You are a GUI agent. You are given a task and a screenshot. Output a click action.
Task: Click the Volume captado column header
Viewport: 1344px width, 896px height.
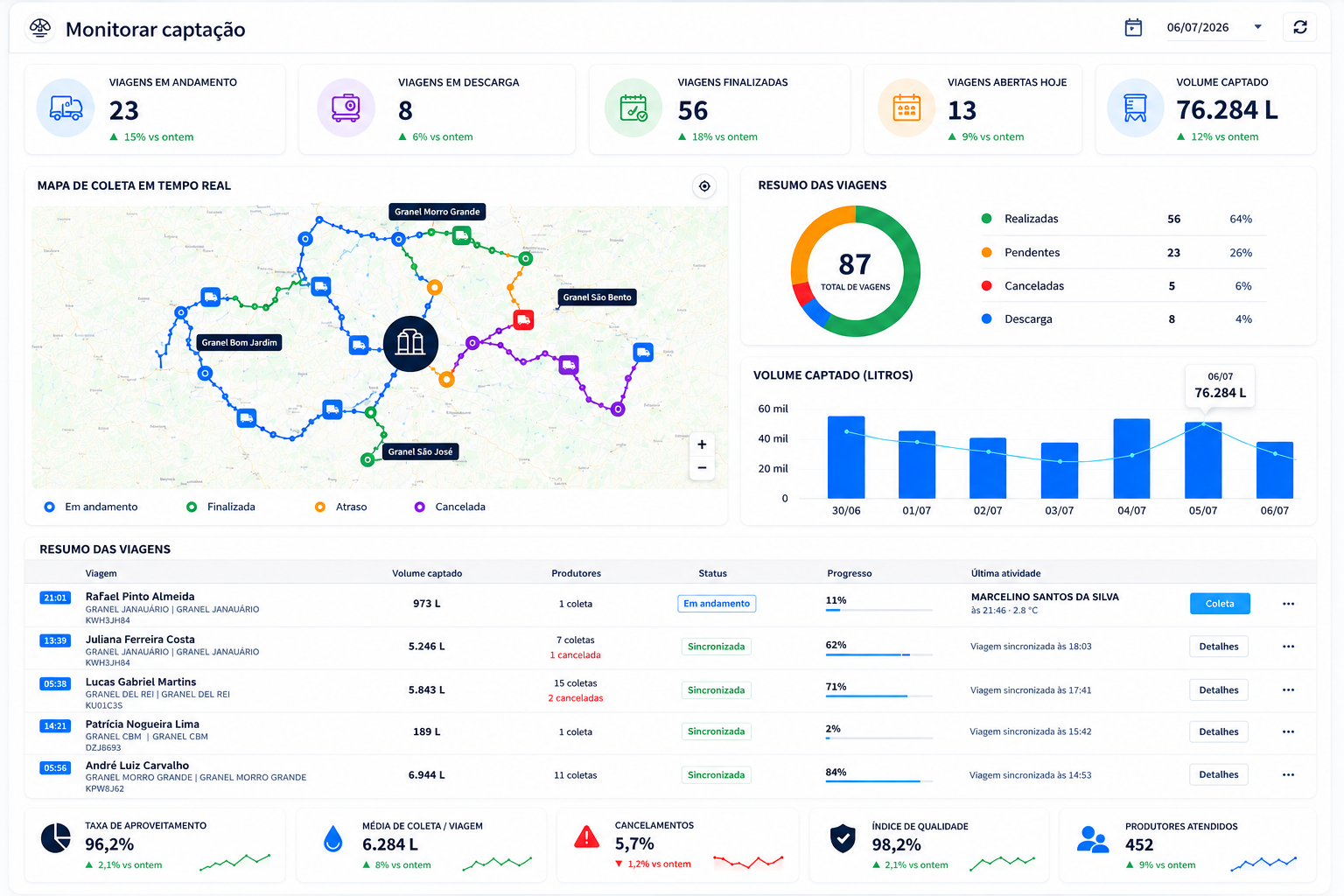427,573
